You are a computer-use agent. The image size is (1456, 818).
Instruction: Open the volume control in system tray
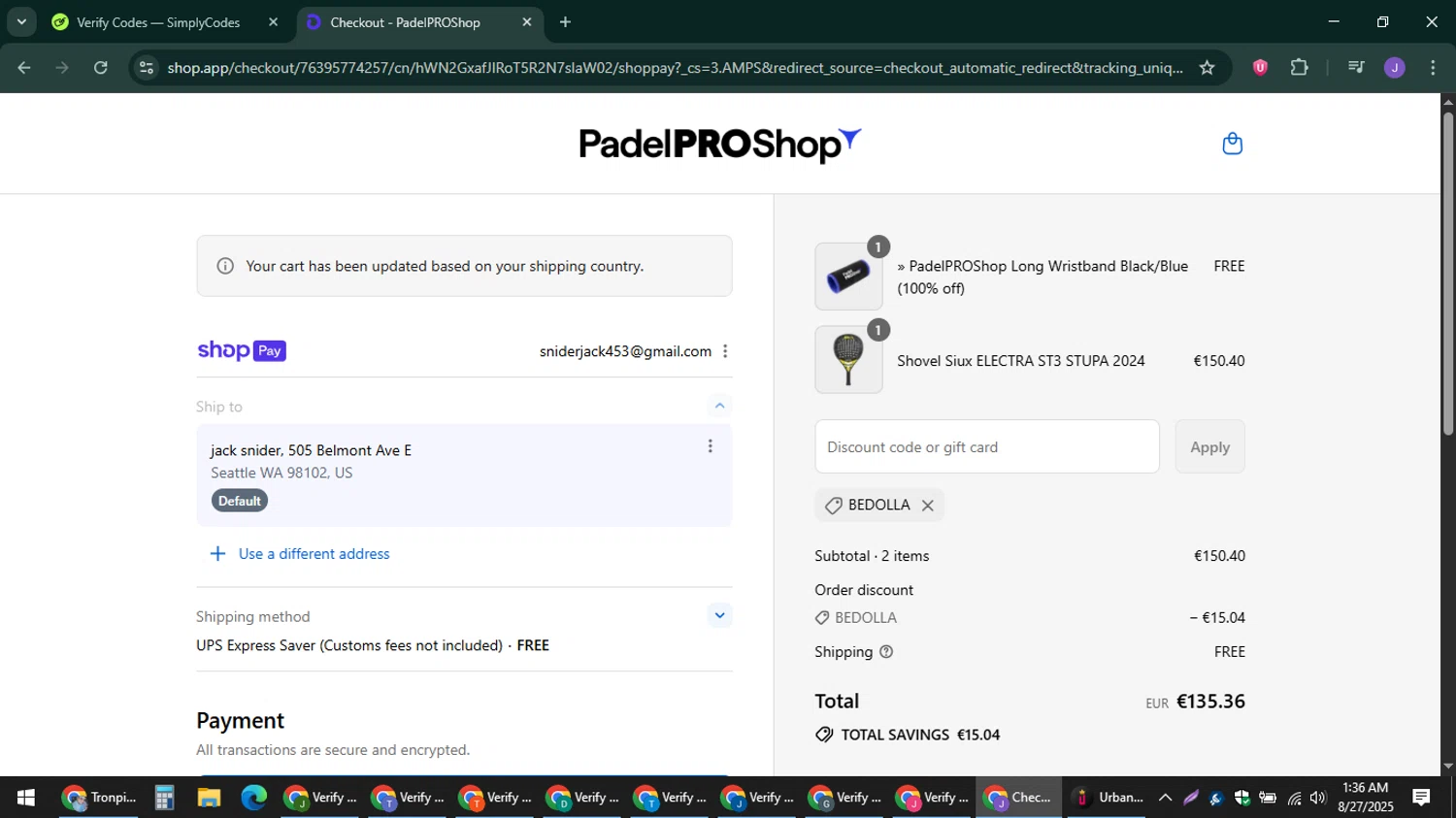click(1317, 798)
